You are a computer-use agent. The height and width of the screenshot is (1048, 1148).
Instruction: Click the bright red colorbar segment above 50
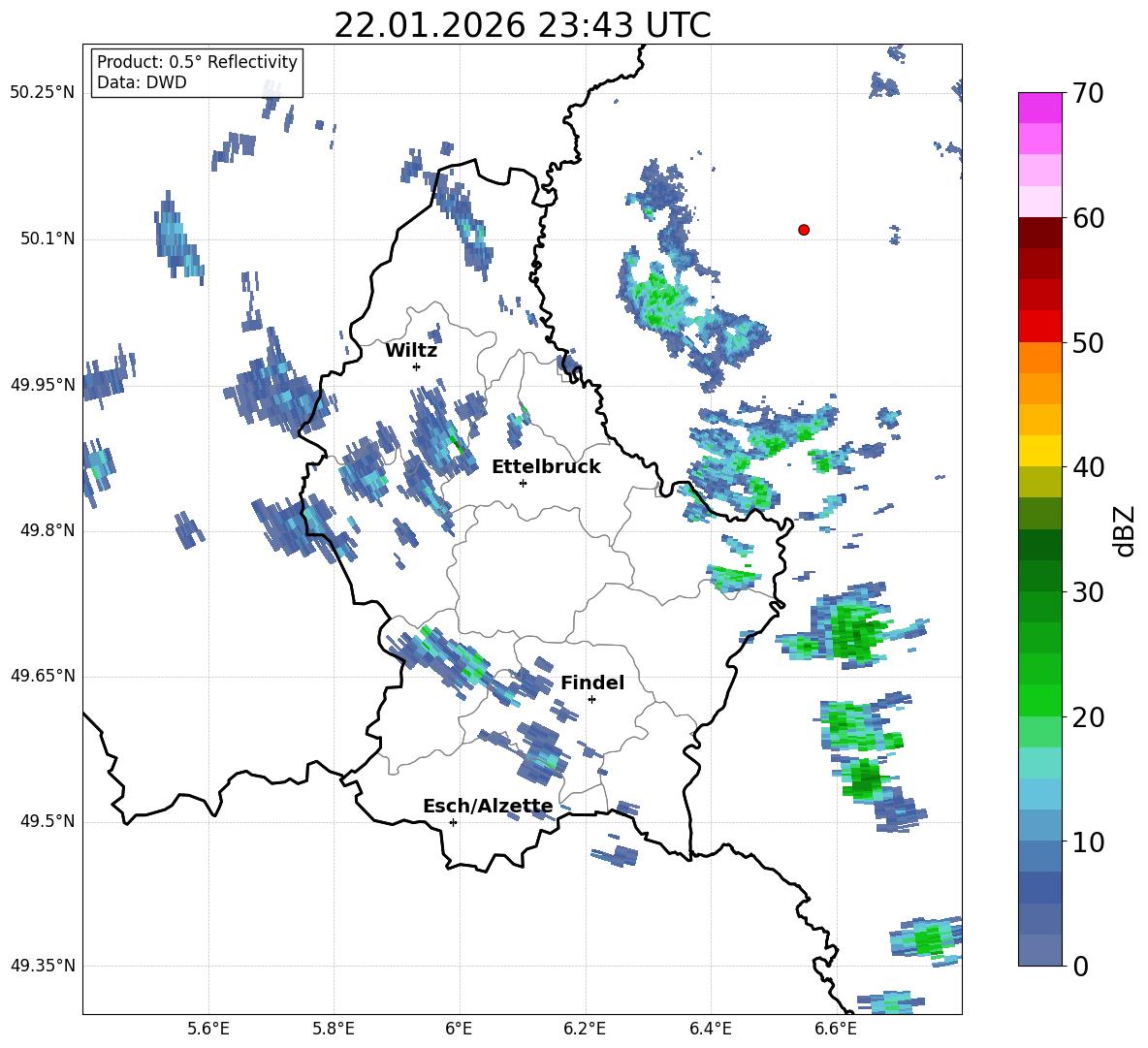(x=1039, y=327)
